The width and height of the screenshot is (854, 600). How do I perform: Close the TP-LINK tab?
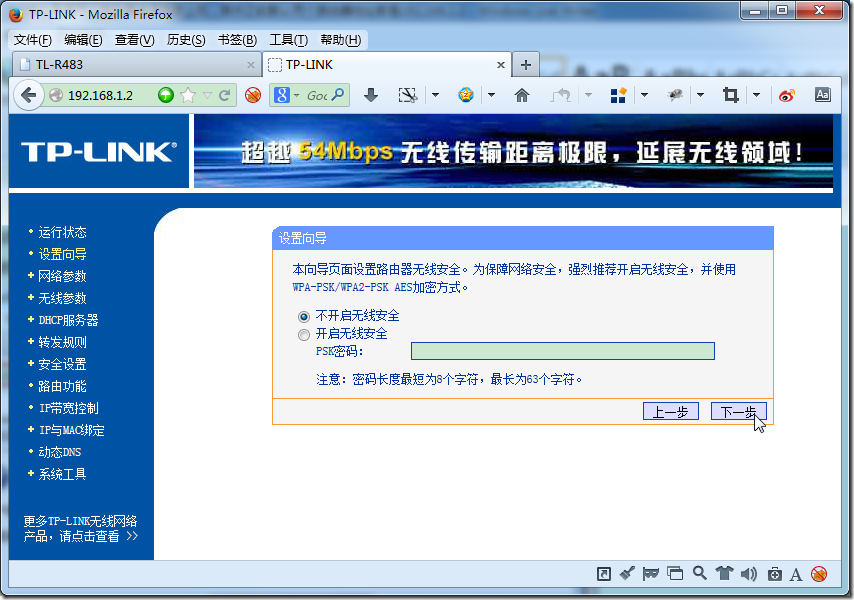(x=501, y=65)
